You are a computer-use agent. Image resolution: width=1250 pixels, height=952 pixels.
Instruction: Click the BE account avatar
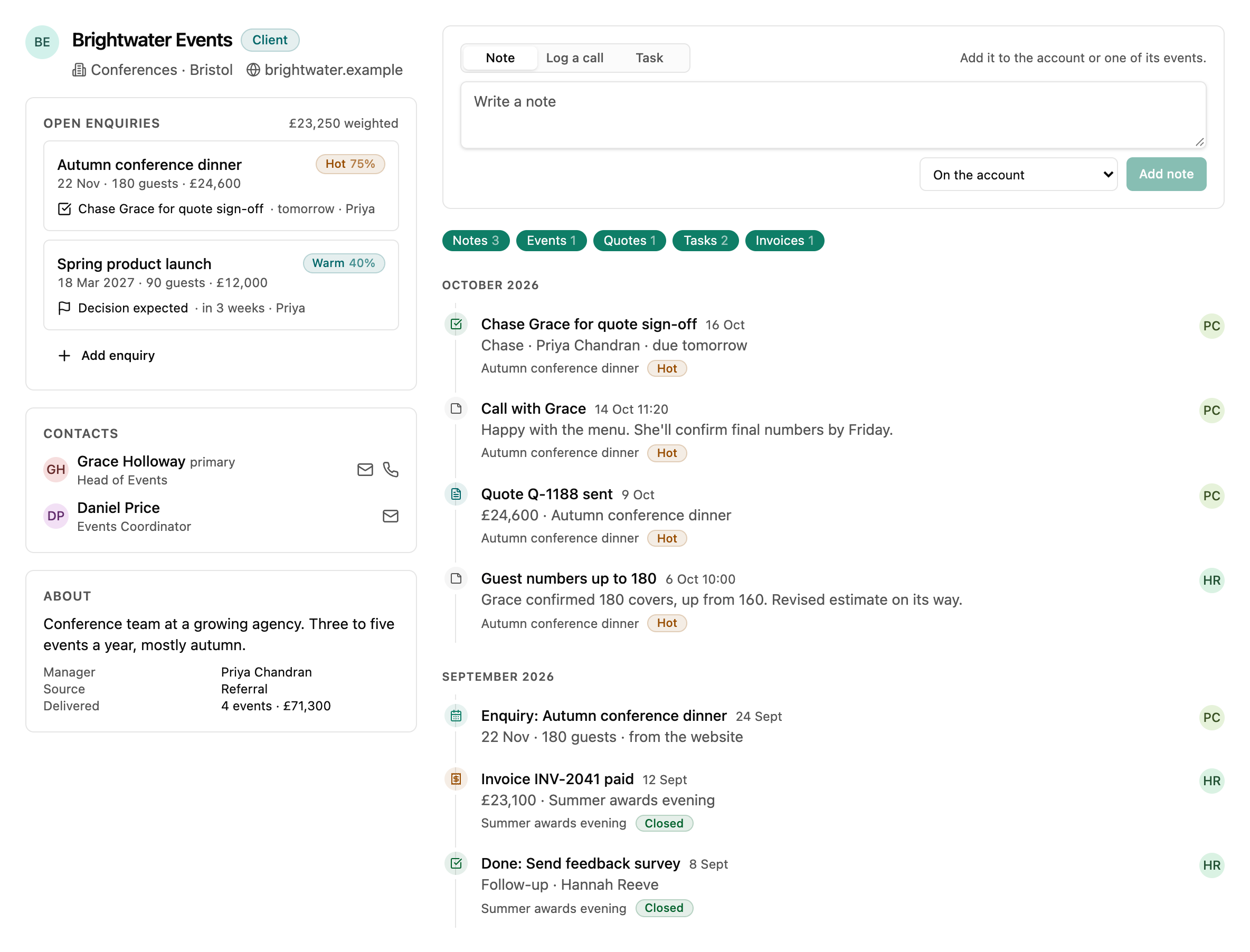pyautogui.click(x=42, y=42)
